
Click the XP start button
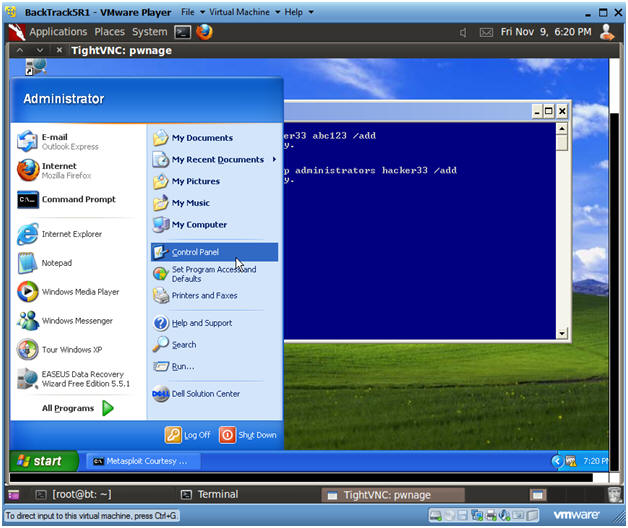44,461
